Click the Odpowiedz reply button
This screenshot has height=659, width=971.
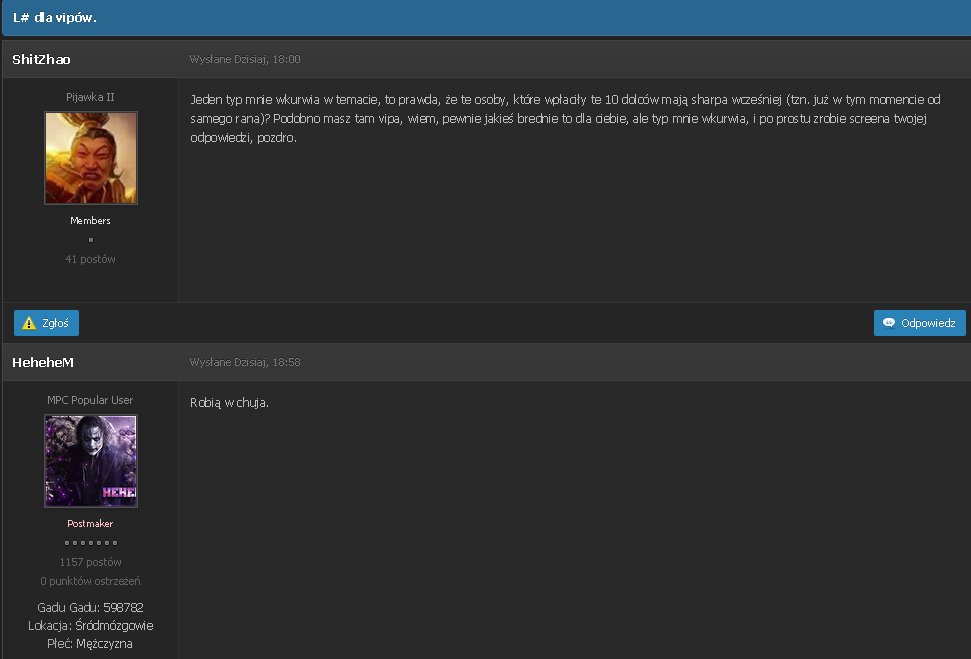tap(920, 323)
